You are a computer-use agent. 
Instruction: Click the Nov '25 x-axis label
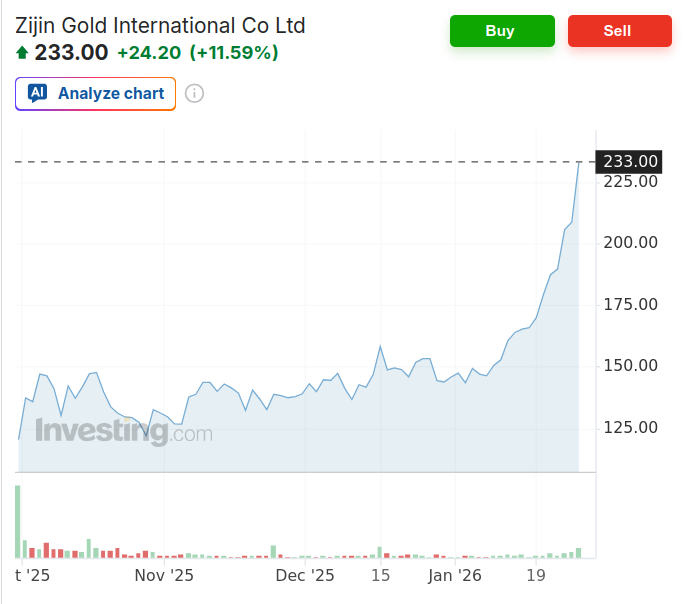point(164,576)
